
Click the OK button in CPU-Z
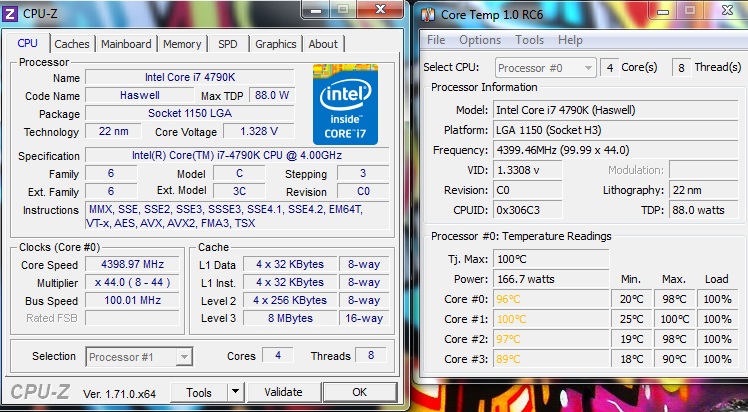[x=360, y=392]
